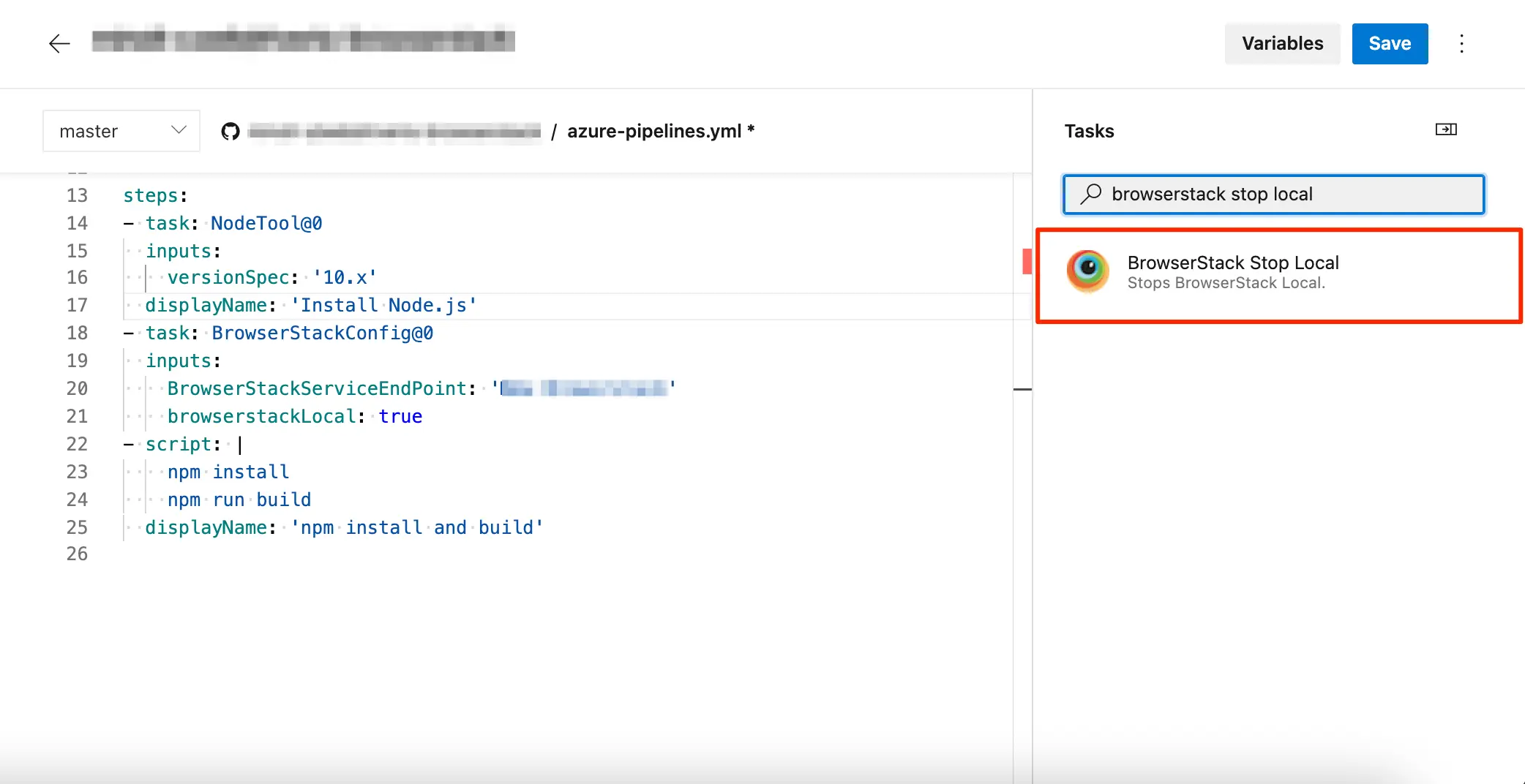Open the three-dot more options menu
Viewport: 1525px width, 784px height.
coord(1461,44)
